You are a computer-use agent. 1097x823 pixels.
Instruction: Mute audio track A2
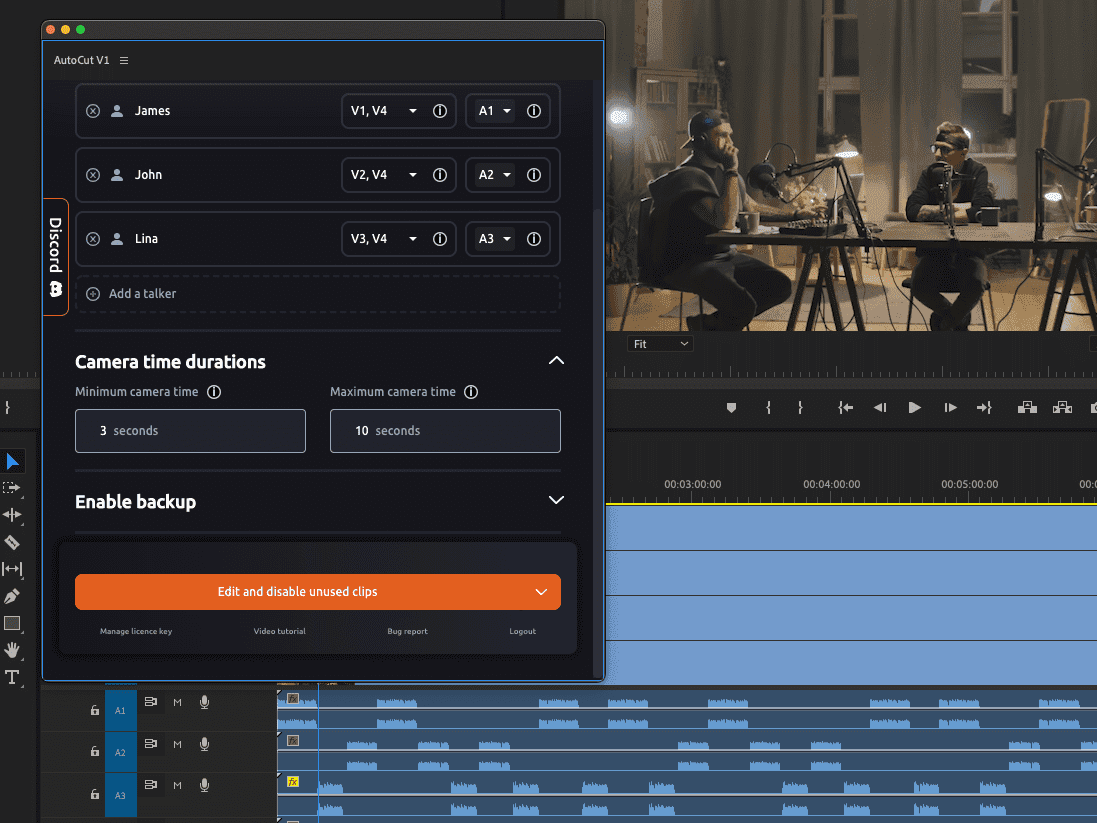coord(178,745)
